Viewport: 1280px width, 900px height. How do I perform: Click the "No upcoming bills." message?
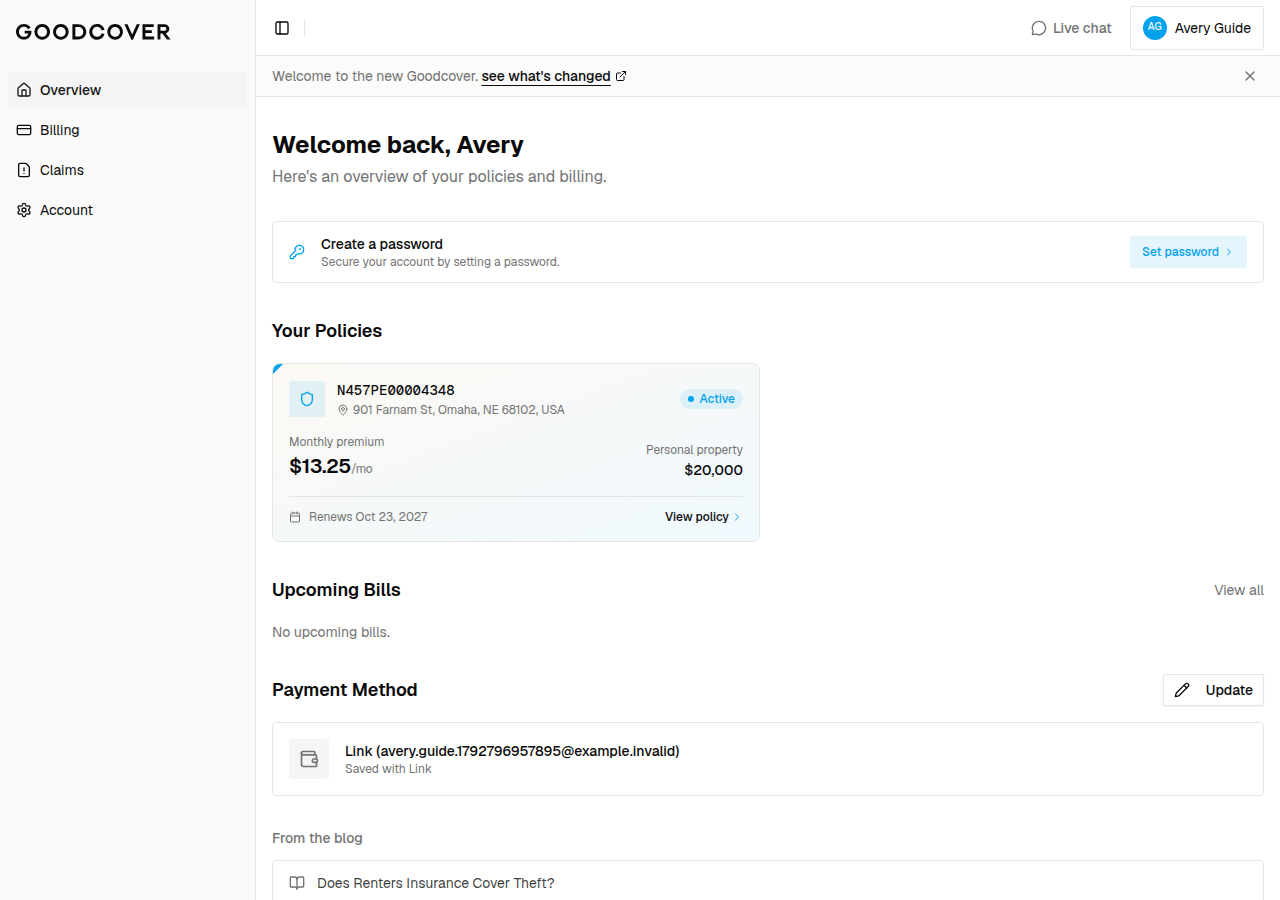331,632
